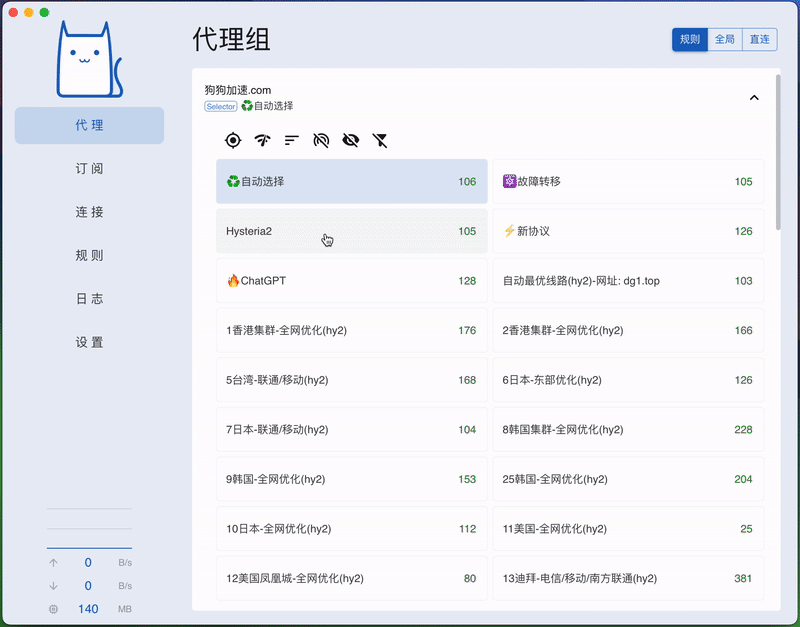Open the 日志 sidebar item
The width and height of the screenshot is (800, 627).
(89, 299)
